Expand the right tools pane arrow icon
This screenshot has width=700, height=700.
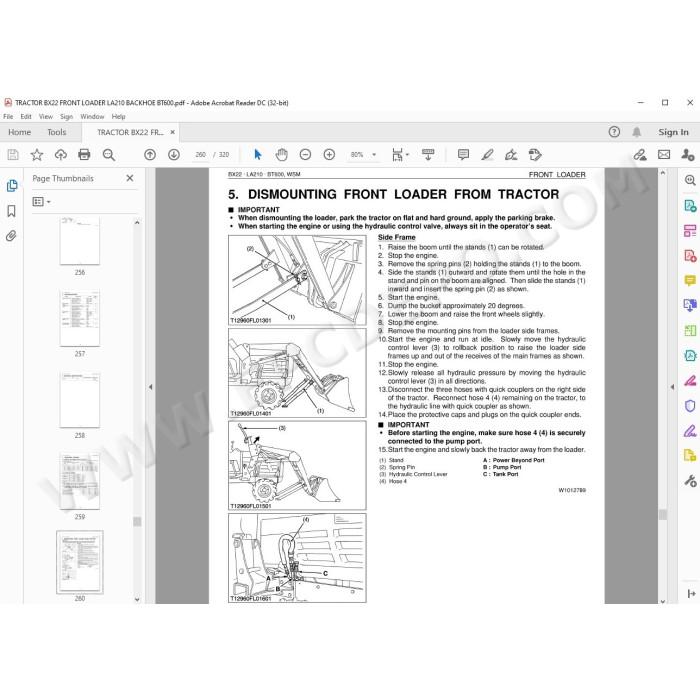tap(692, 593)
